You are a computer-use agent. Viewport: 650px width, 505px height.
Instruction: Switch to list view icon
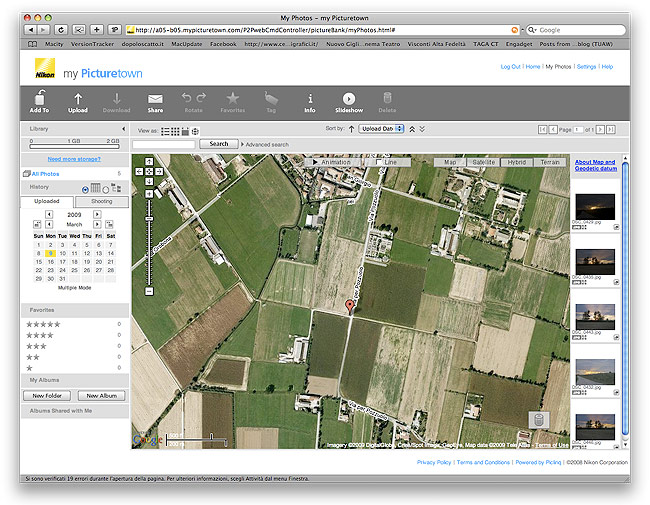[x=165, y=131]
